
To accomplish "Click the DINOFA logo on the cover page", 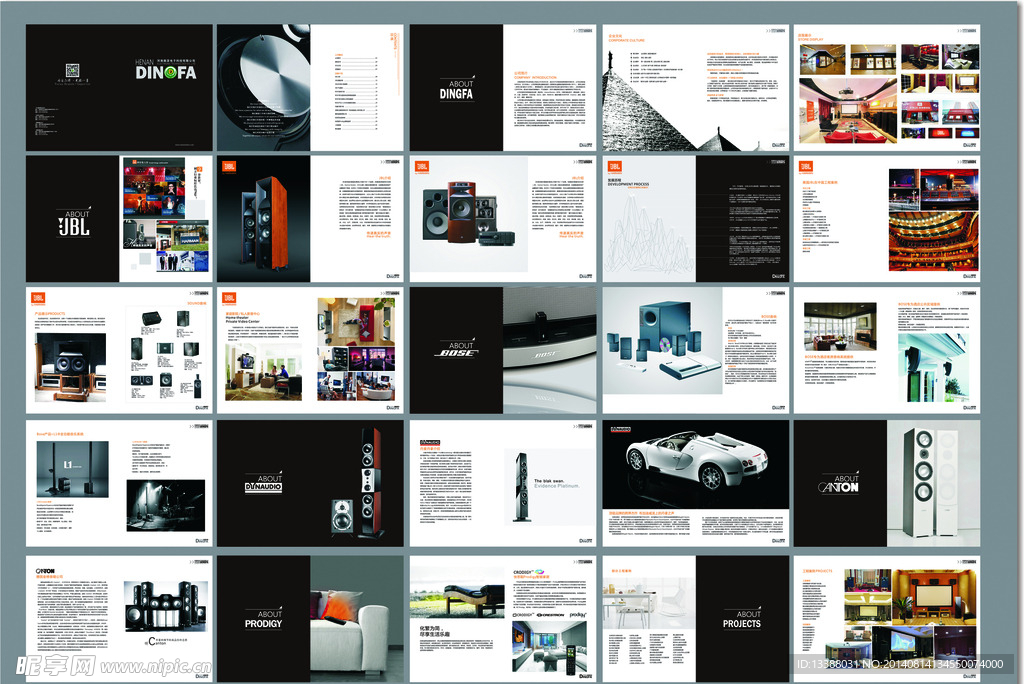I will pos(165,71).
